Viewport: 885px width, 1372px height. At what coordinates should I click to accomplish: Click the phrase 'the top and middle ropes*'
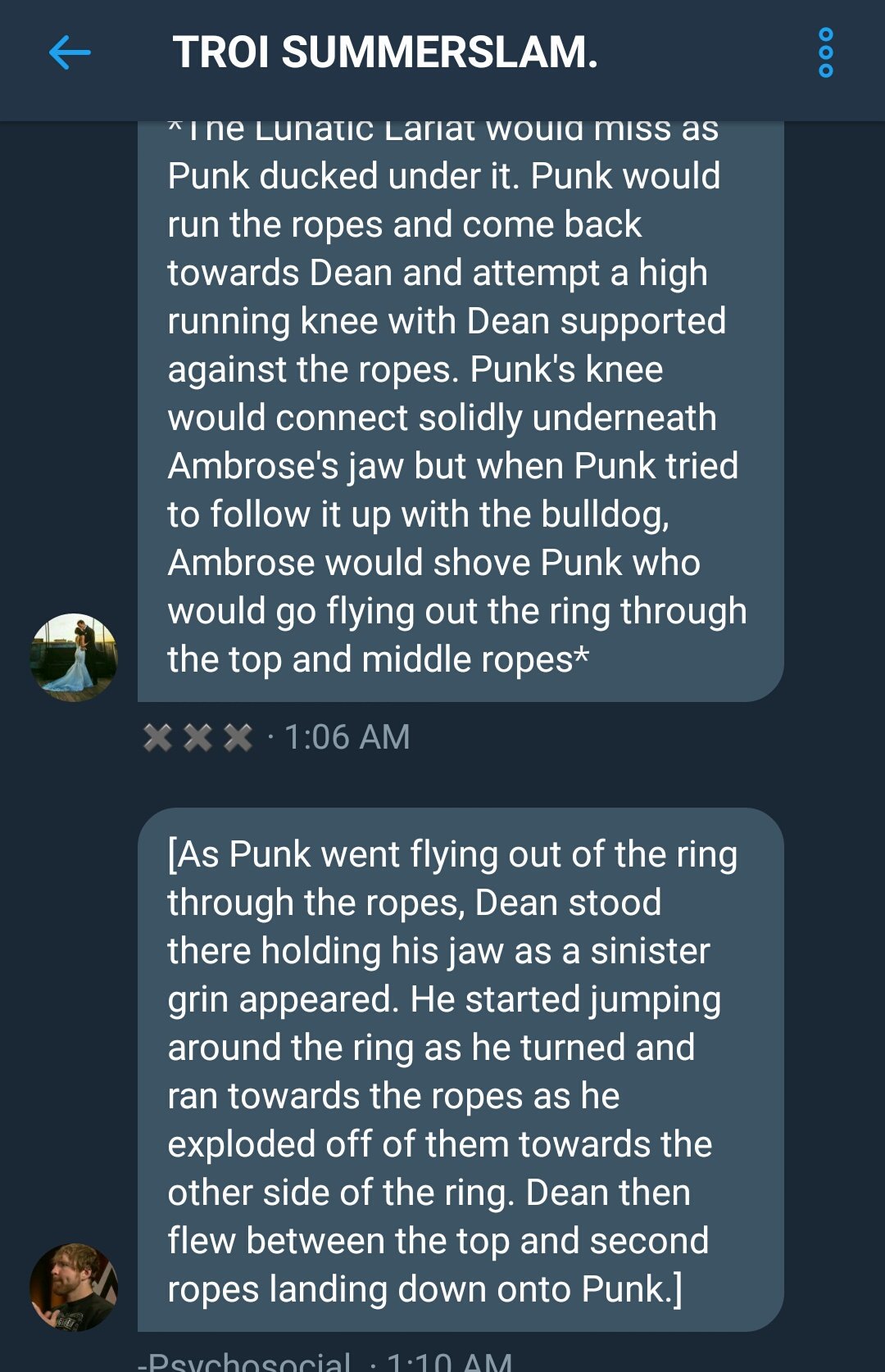point(379,659)
